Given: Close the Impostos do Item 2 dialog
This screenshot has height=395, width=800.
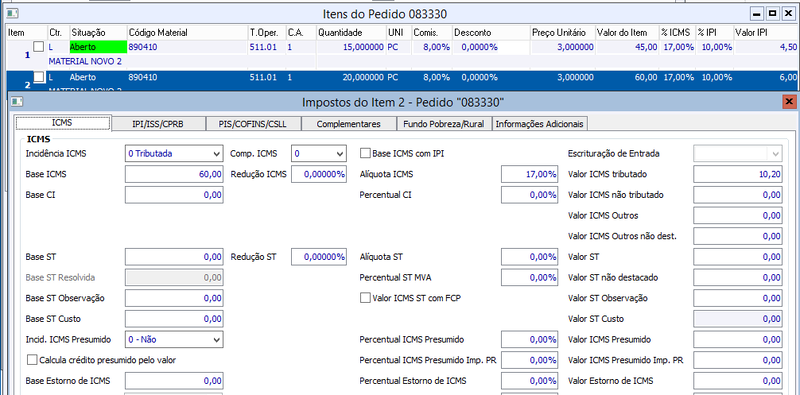Looking at the screenshot, I should pyautogui.click(x=789, y=101).
